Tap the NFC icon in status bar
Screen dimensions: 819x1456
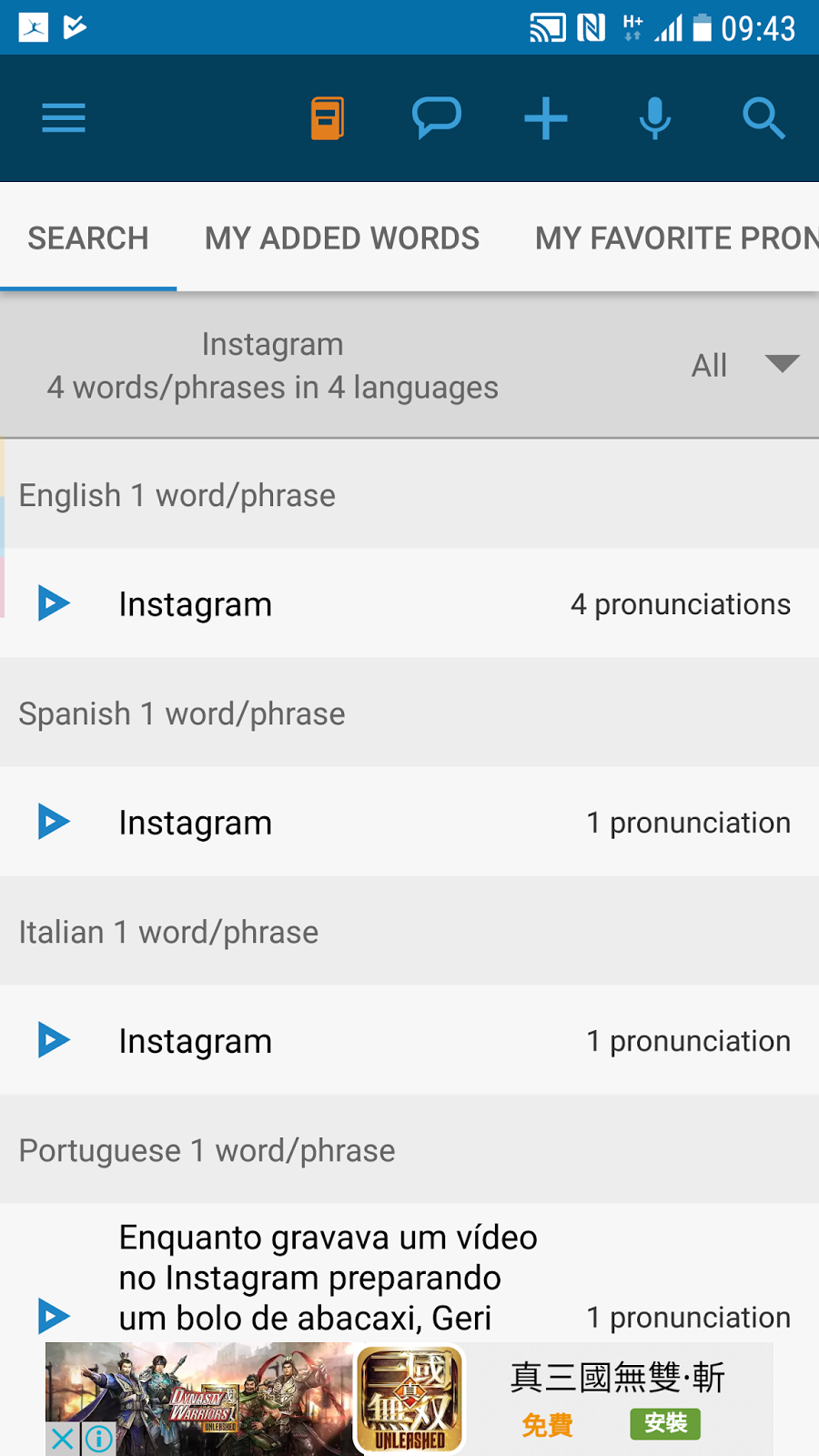coord(591,27)
